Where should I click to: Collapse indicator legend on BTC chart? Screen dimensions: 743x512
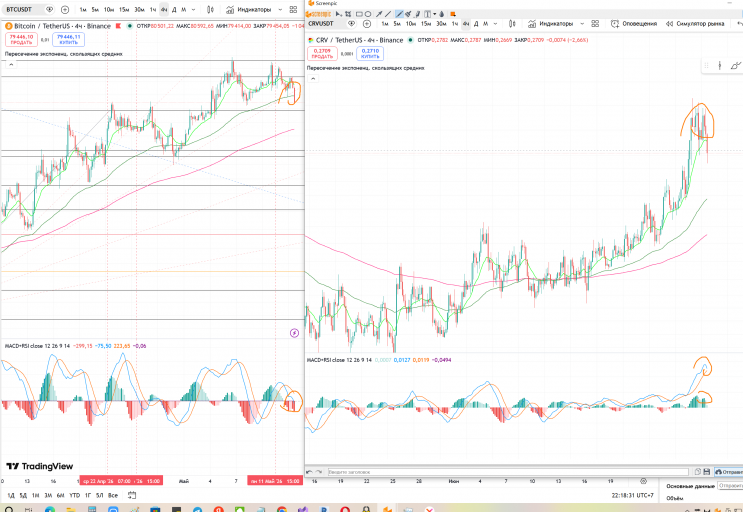coord(11,64)
